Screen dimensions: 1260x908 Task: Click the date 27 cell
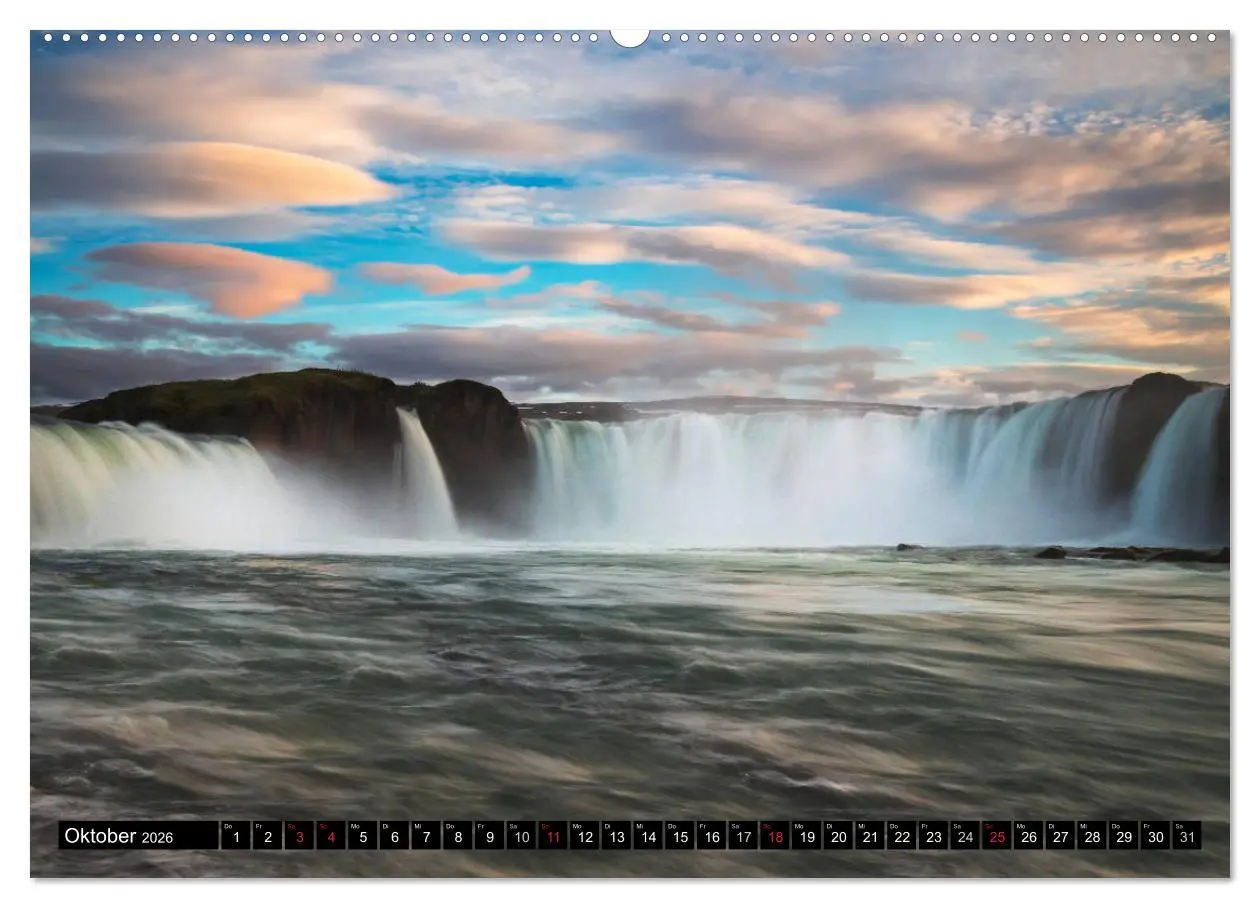click(1060, 836)
